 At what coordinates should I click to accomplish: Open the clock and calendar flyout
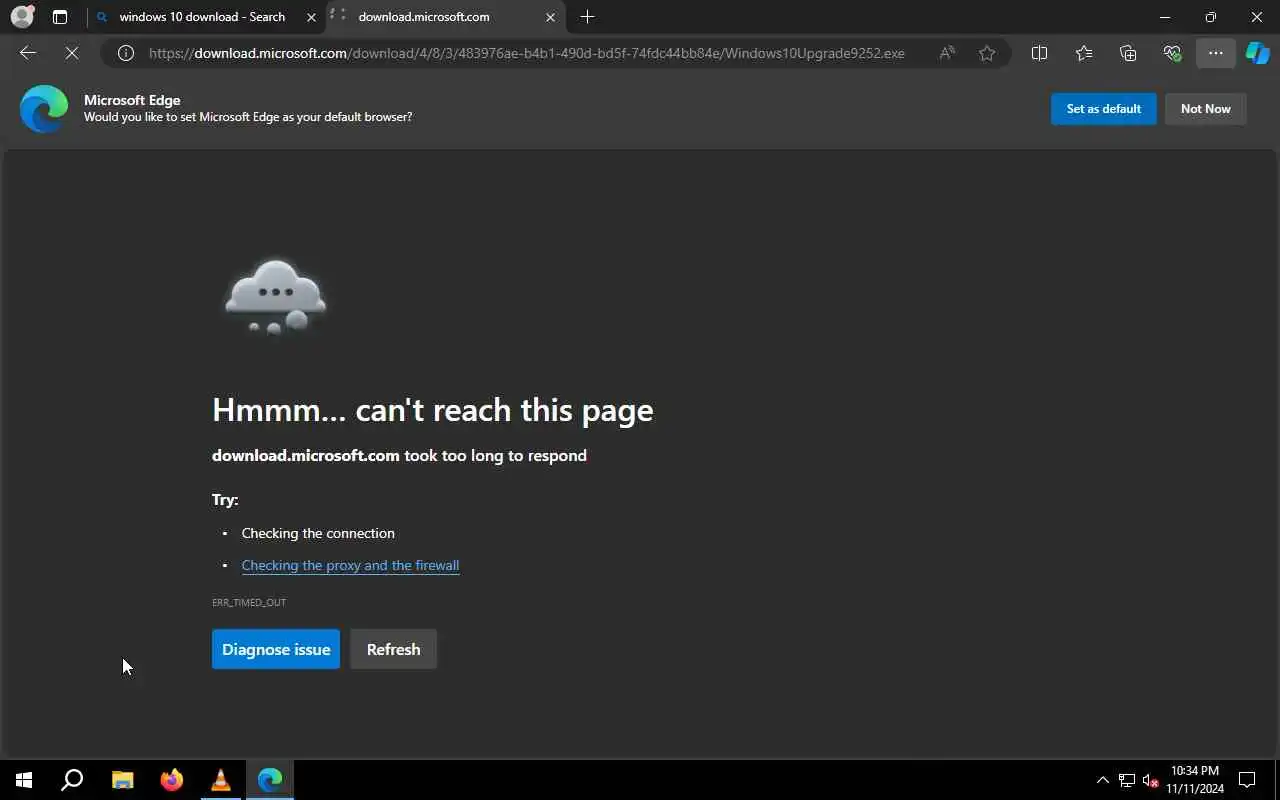[x=1195, y=780]
